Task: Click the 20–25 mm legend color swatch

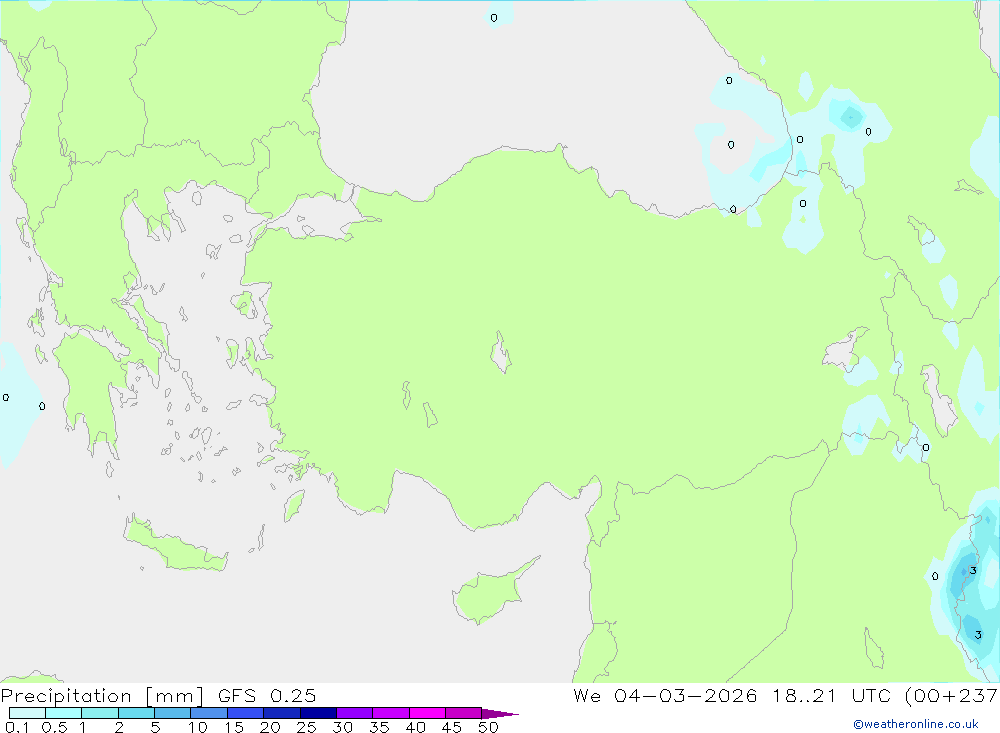Action: [282, 713]
